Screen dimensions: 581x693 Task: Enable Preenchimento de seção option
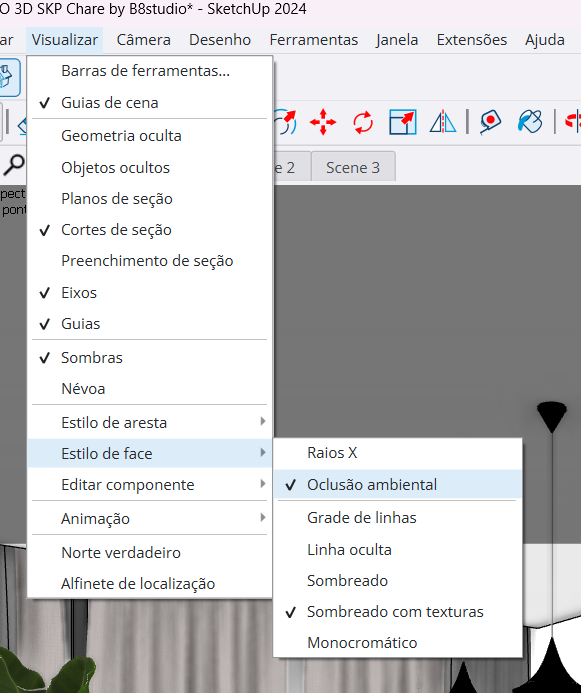[150, 261]
